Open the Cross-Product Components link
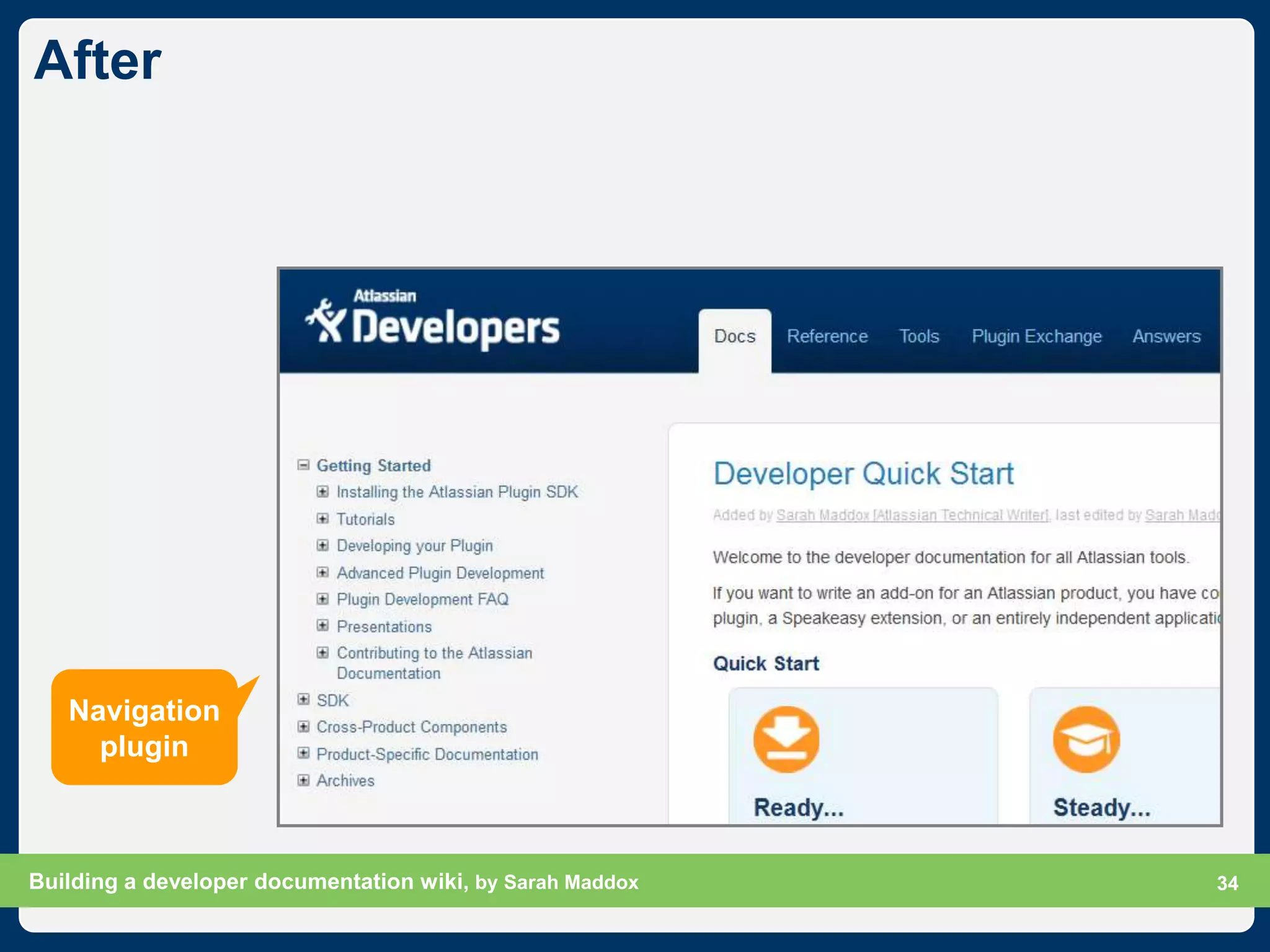The height and width of the screenshot is (952, 1270). 411,727
